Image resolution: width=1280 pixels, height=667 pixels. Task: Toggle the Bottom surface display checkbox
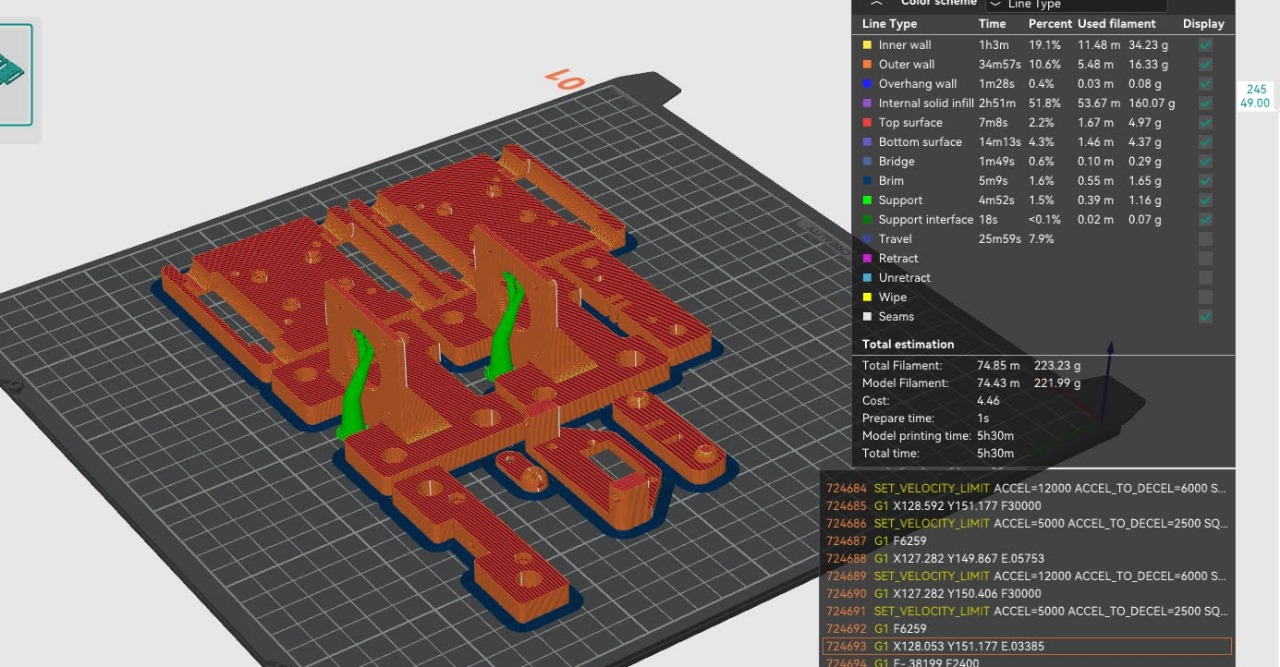tap(1206, 142)
